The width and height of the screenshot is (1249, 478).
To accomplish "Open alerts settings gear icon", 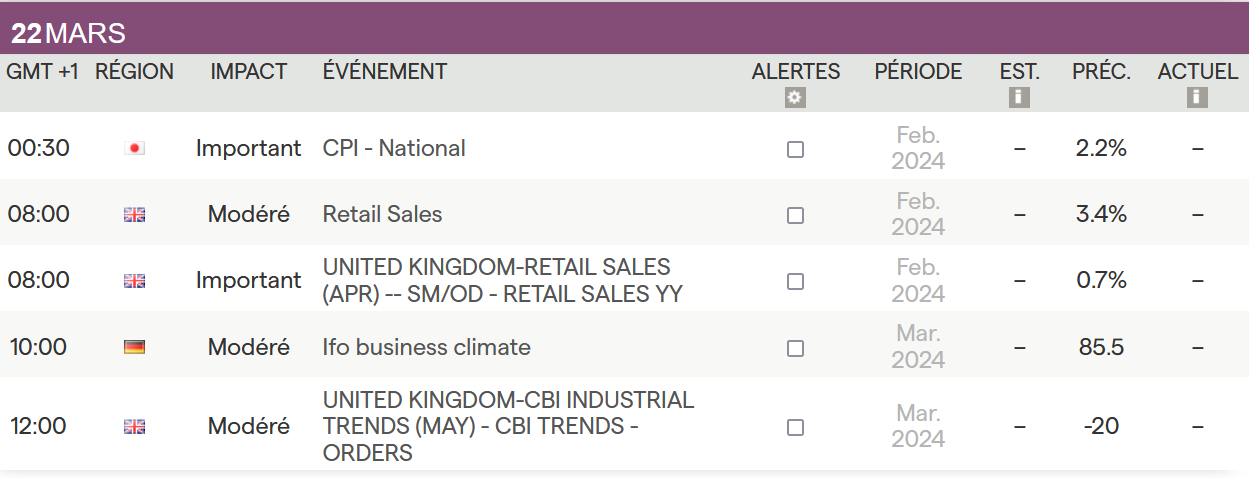I will 795,97.
